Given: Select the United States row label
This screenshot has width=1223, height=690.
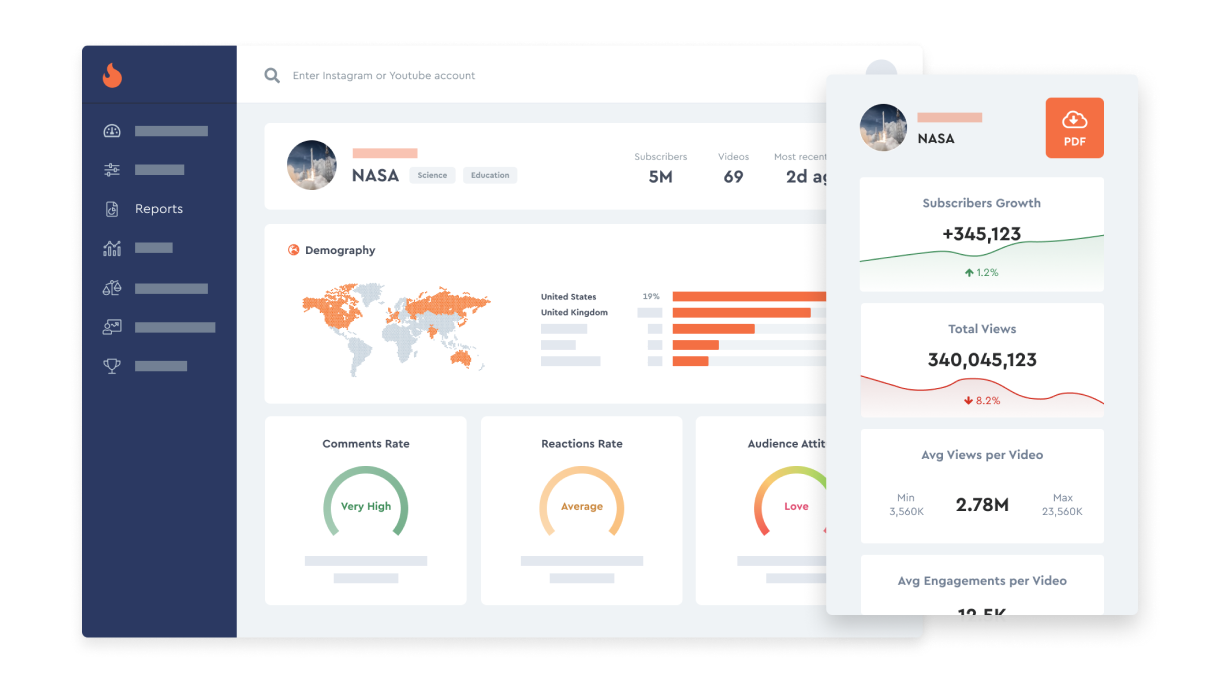Looking at the screenshot, I should click(568, 297).
